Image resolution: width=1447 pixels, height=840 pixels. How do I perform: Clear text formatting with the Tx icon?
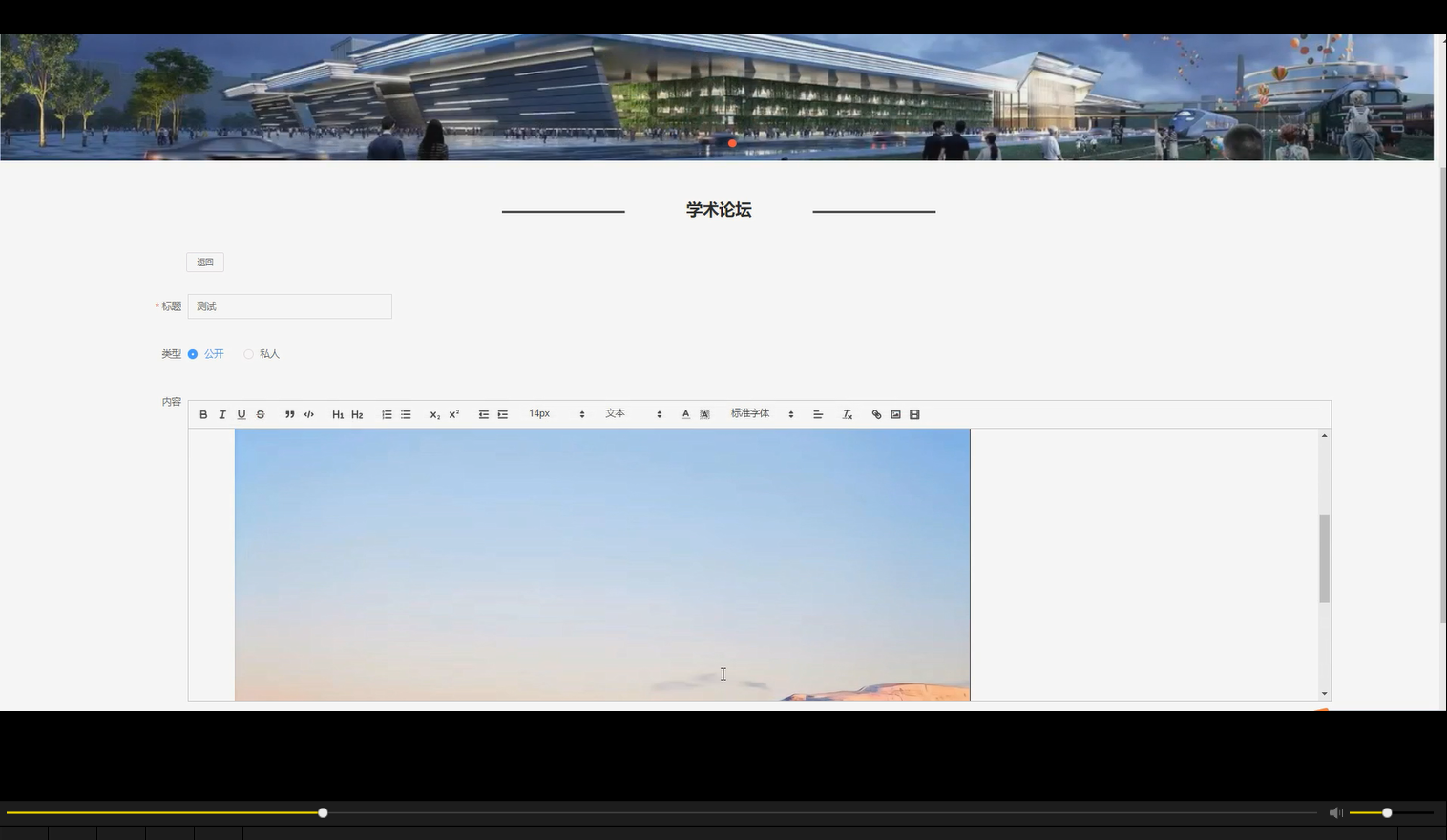847,413
